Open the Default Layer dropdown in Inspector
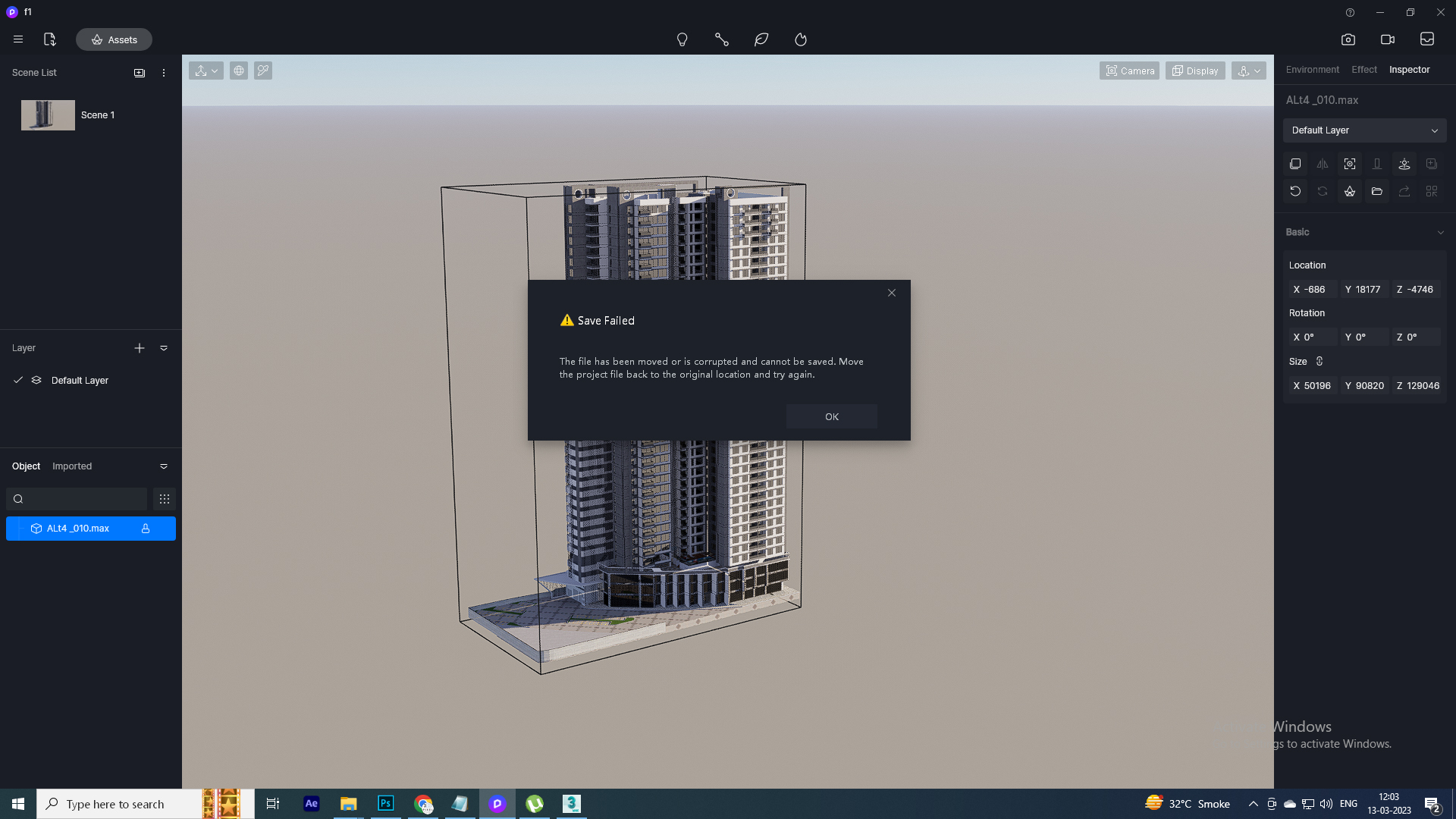The height and width of the screenshot is (819, 1456). coord(1364,130)
